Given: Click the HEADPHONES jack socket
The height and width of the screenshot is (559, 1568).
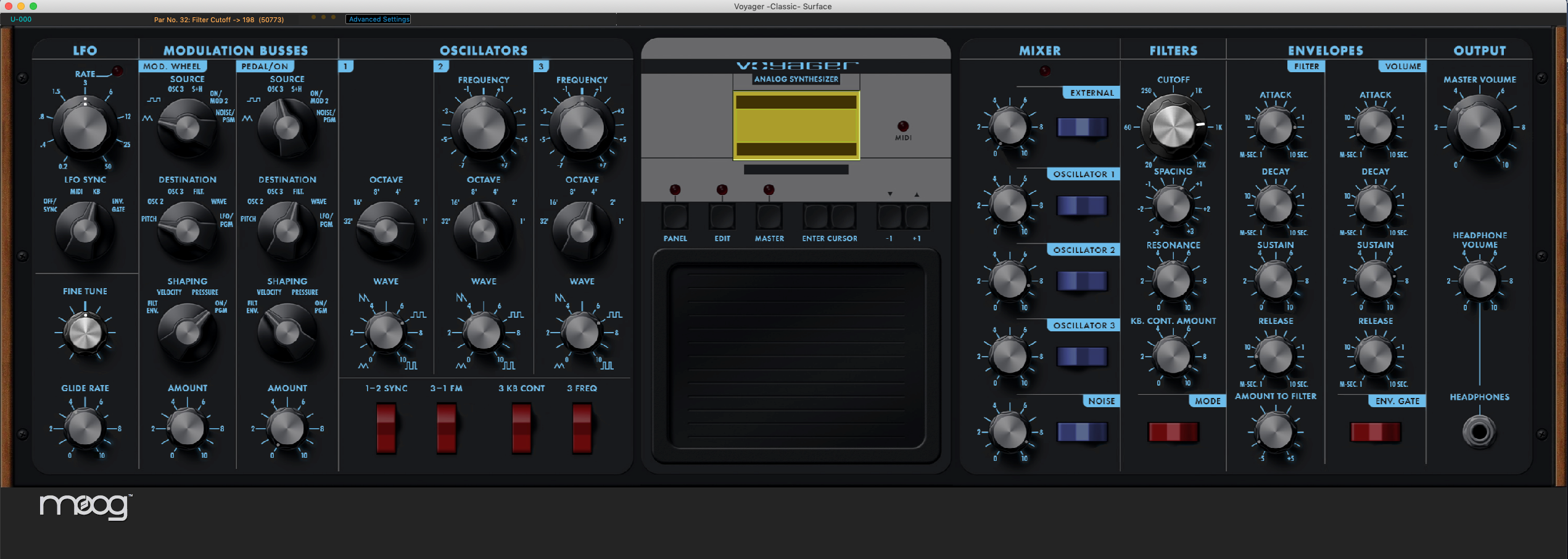Looking at the screenshot, I should click(1479, 432).
